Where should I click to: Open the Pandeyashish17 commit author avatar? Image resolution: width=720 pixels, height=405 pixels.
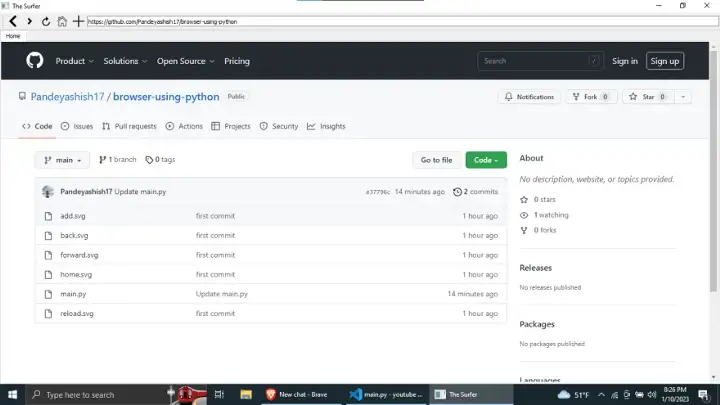click(48, 191)
